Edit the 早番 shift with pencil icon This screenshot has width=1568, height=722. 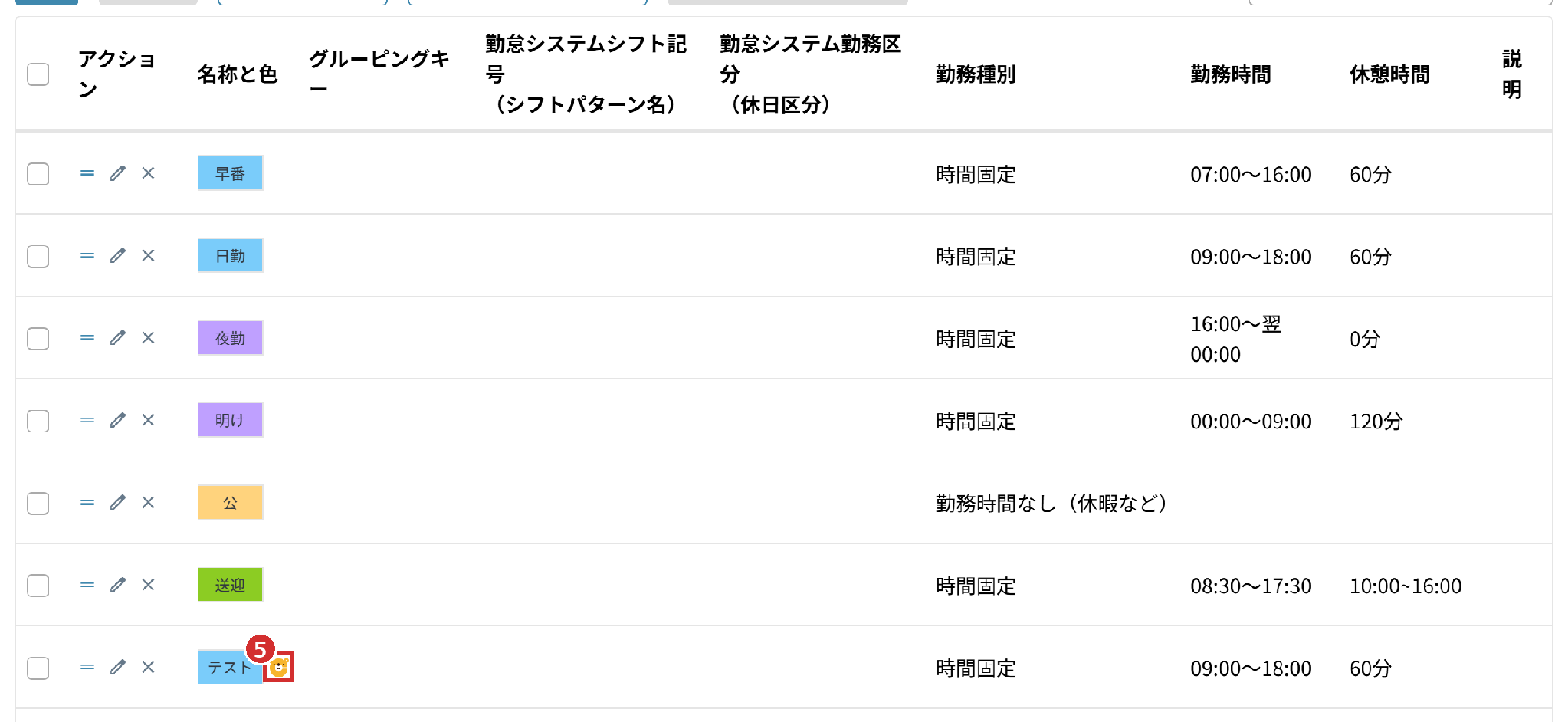point(117,173)
